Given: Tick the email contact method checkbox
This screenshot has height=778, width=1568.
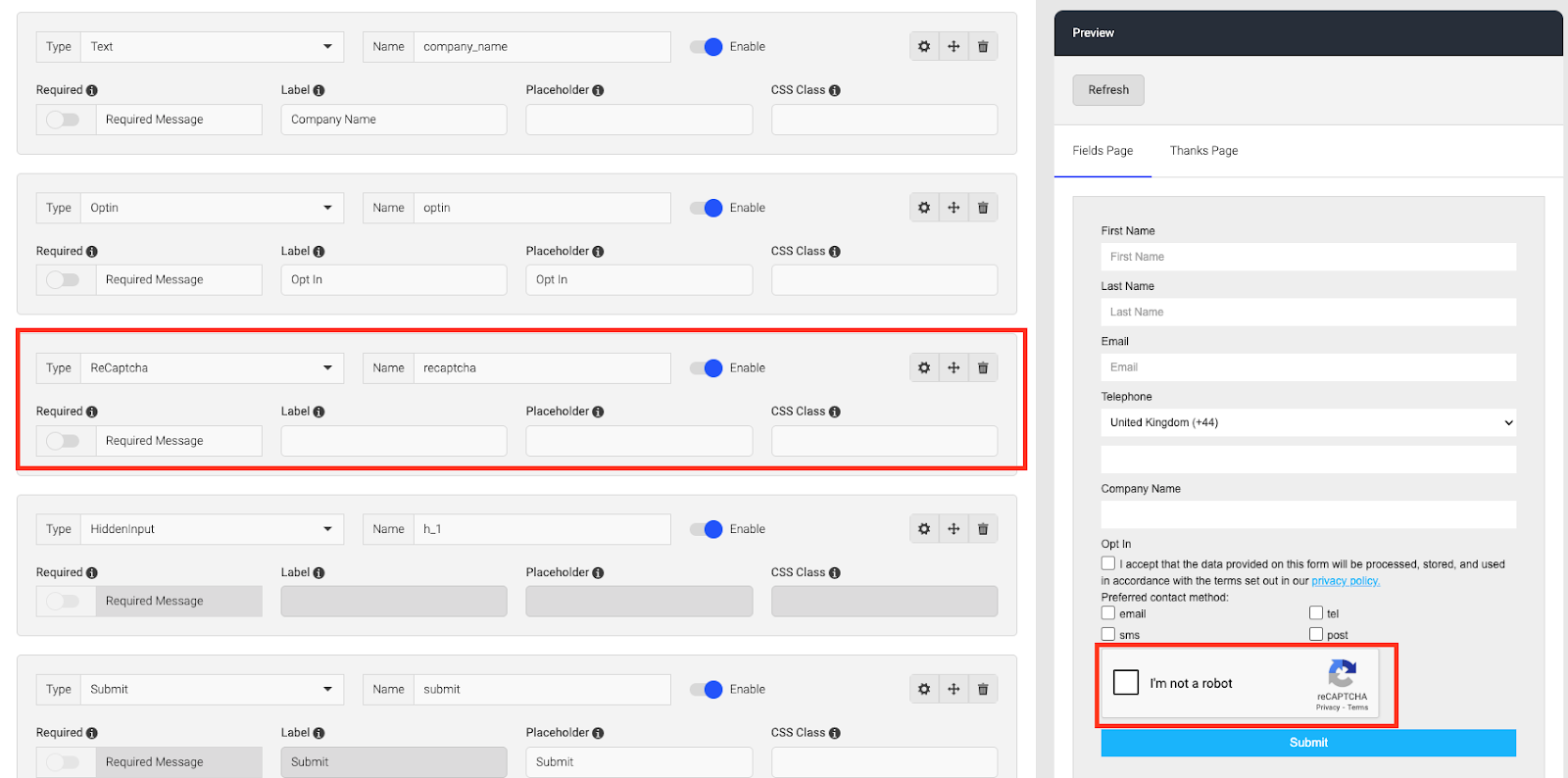Looking at the screenshot, I should click(x=1108, y=613).
